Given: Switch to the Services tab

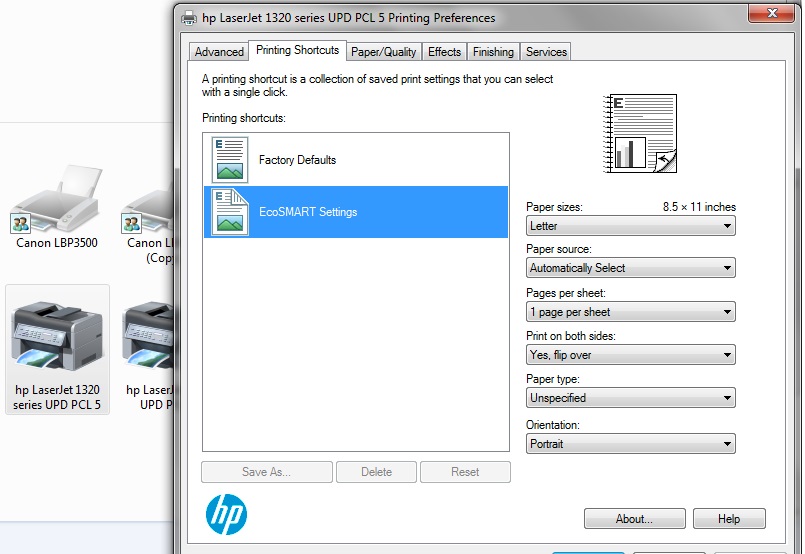Looking at the screenshot, I should tap(546, 52).
